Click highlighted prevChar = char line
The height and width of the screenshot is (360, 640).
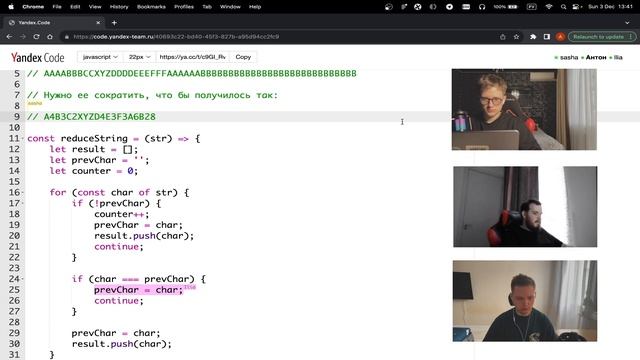tap(138, 290)
